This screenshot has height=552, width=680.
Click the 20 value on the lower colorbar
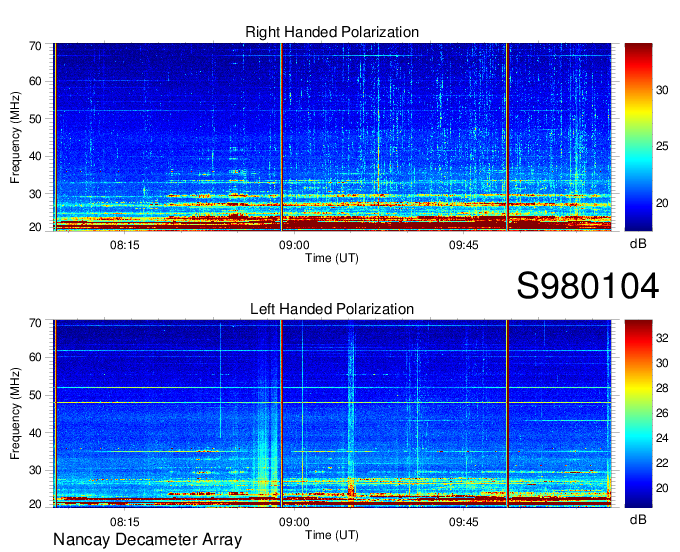tap(662, 488)
